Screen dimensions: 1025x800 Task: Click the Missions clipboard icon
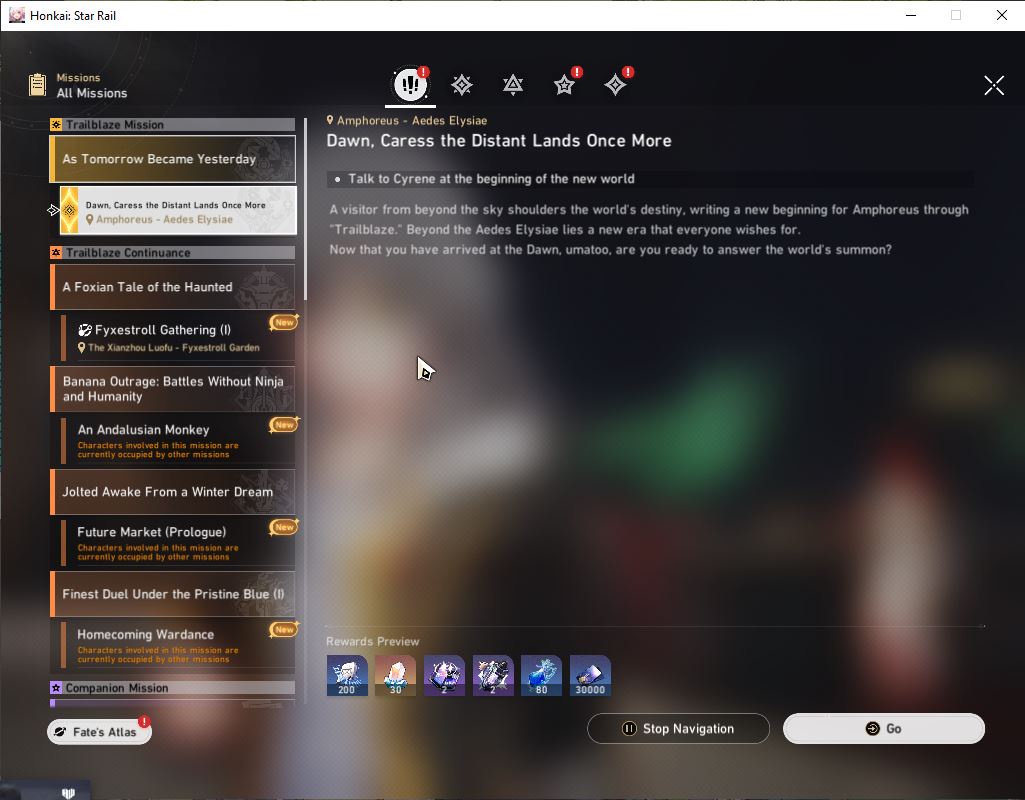click(x=38, y=84)
